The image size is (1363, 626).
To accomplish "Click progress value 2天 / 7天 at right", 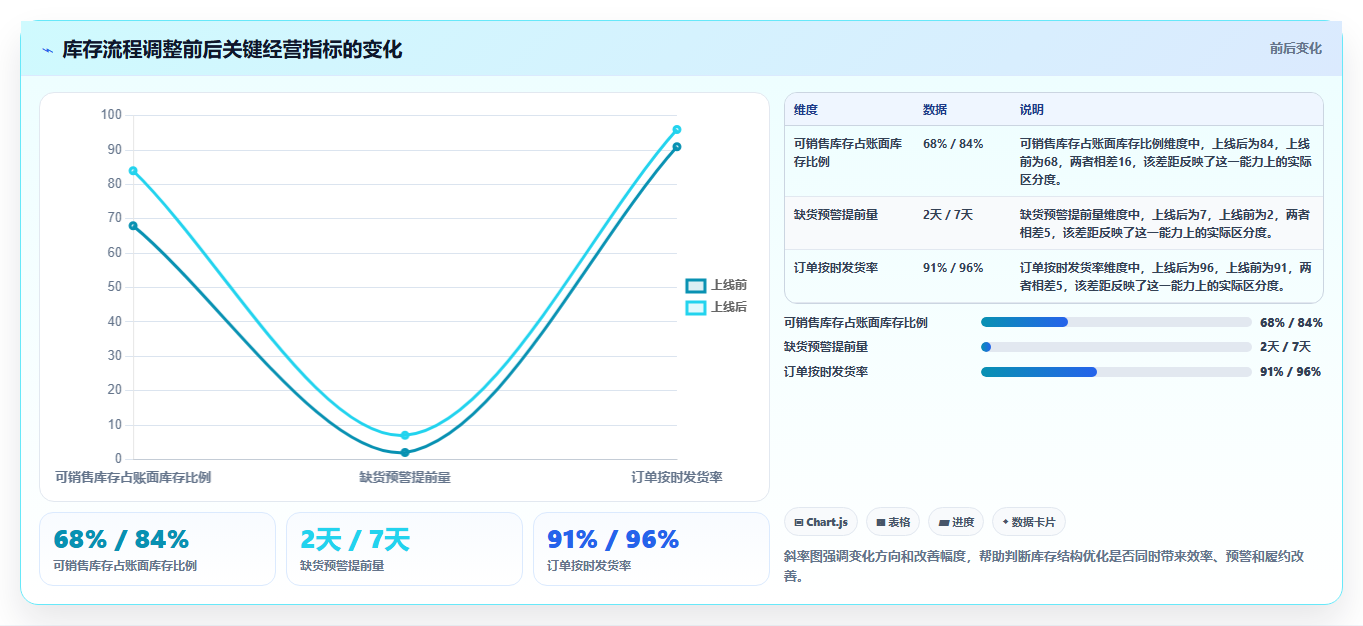I will 1285,347.
